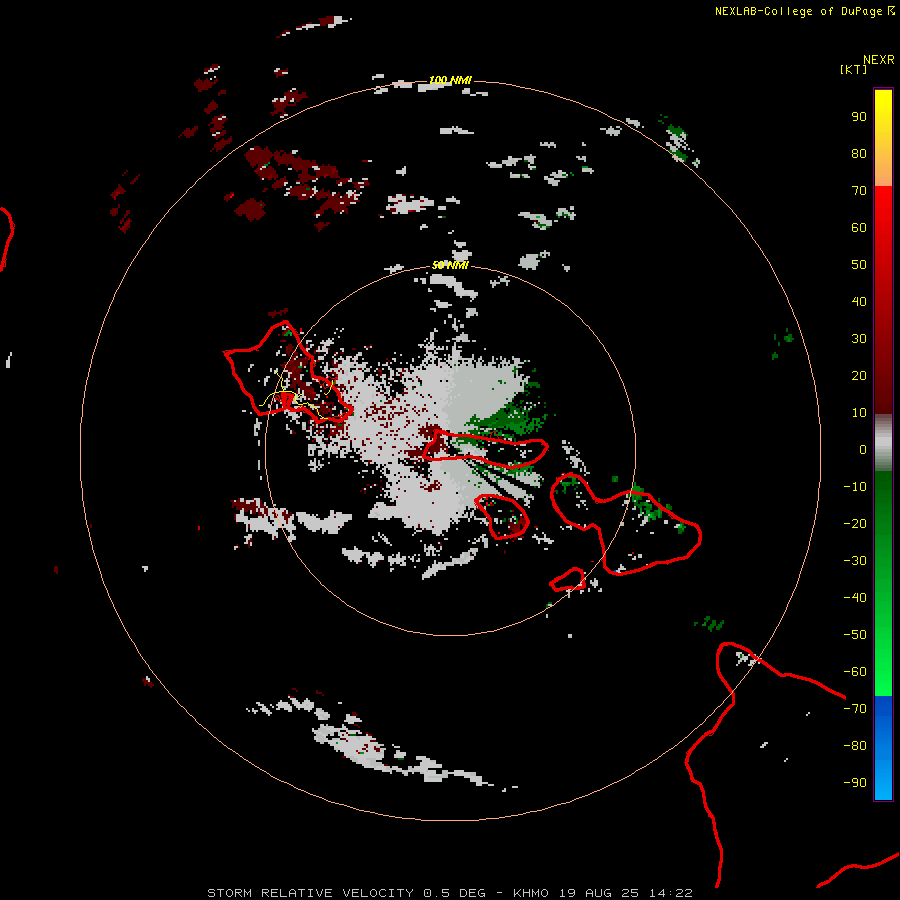This screenshot has width=900, height=900.
Task: Pick the blue bottom band of color bar
Action: click(x=883, y=748)
